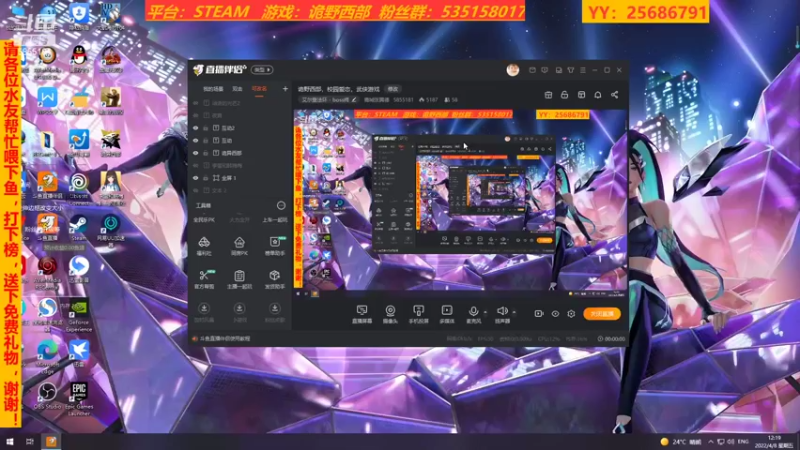This screenshot has height=450, width=800.
Task: Select the orange highlighted scene tab
Action: [x=259, y=89]
